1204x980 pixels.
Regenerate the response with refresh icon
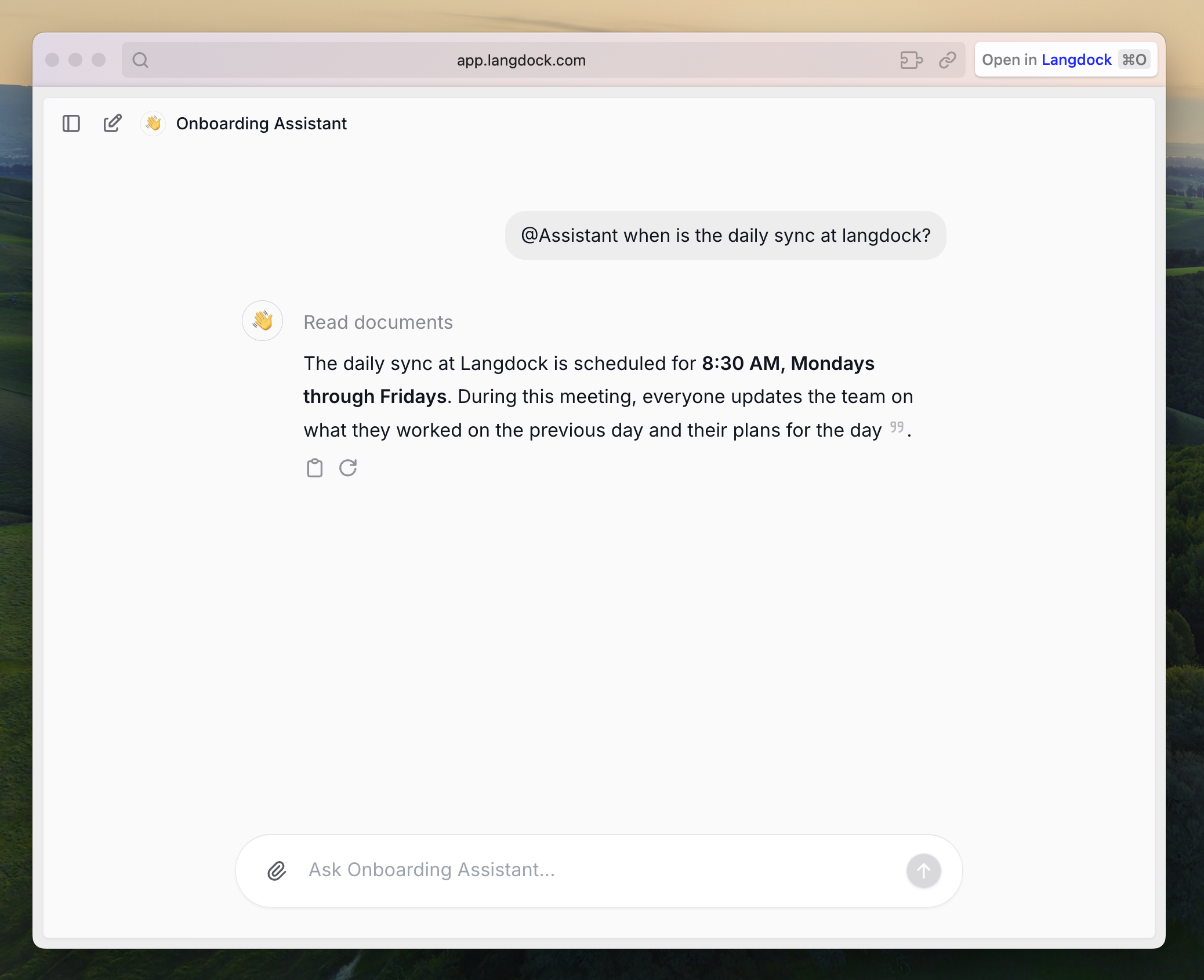[348, 468]
